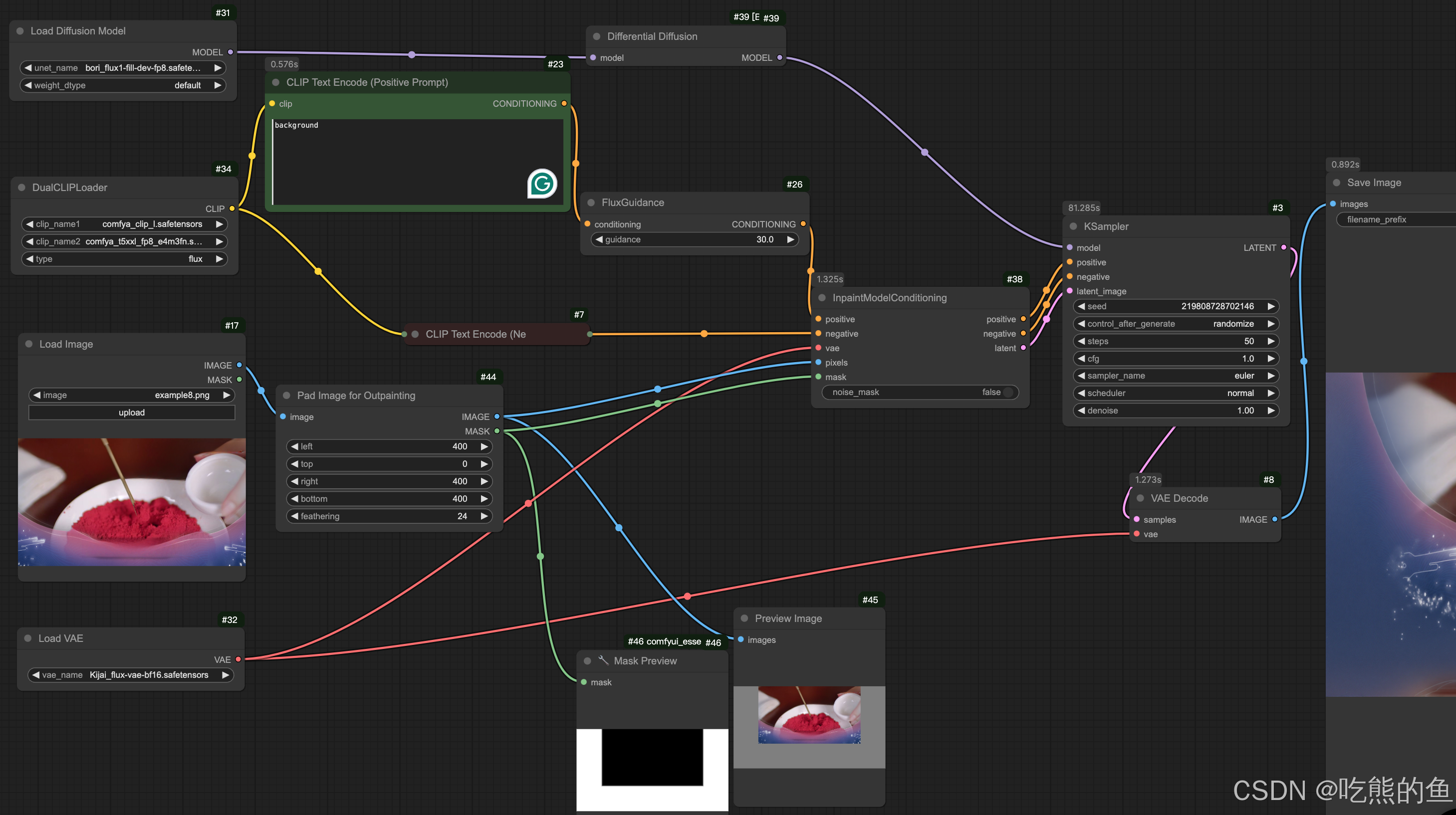Click the VAE Decode IMAGE output port
Screen dimensions: 1456x815
[1274, 519]
